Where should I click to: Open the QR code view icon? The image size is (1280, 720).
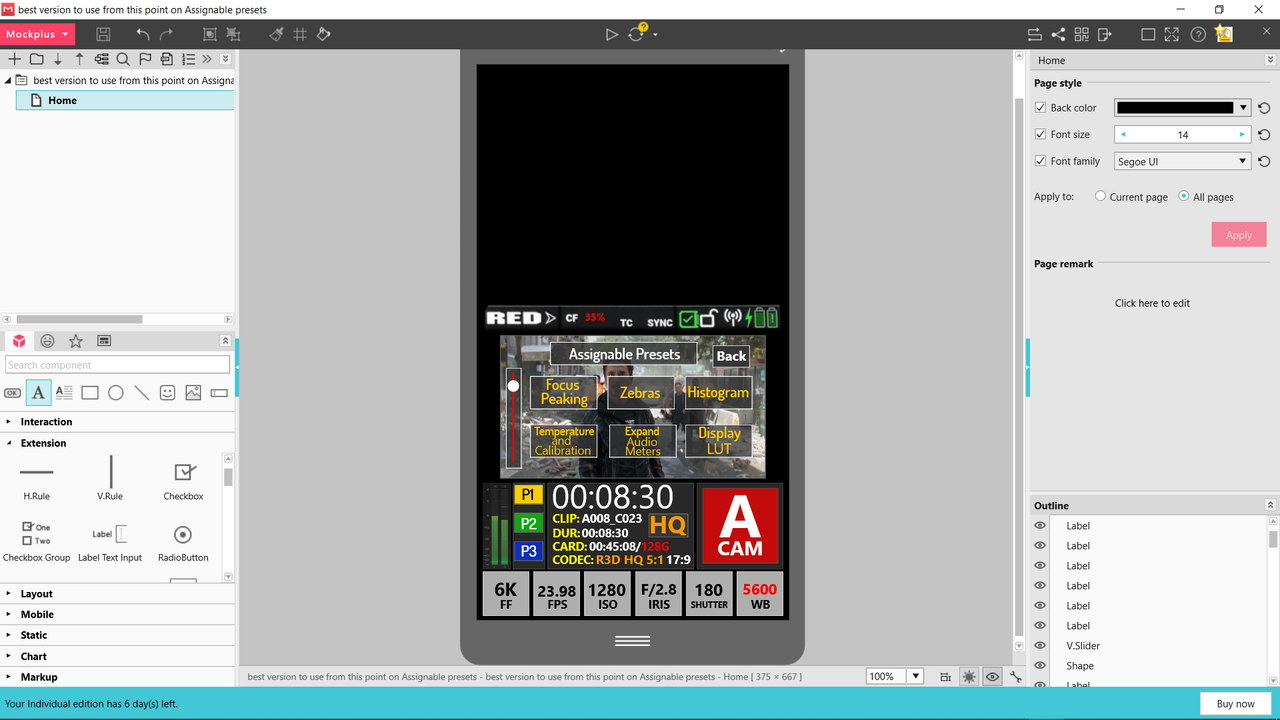coord(1081,34)
